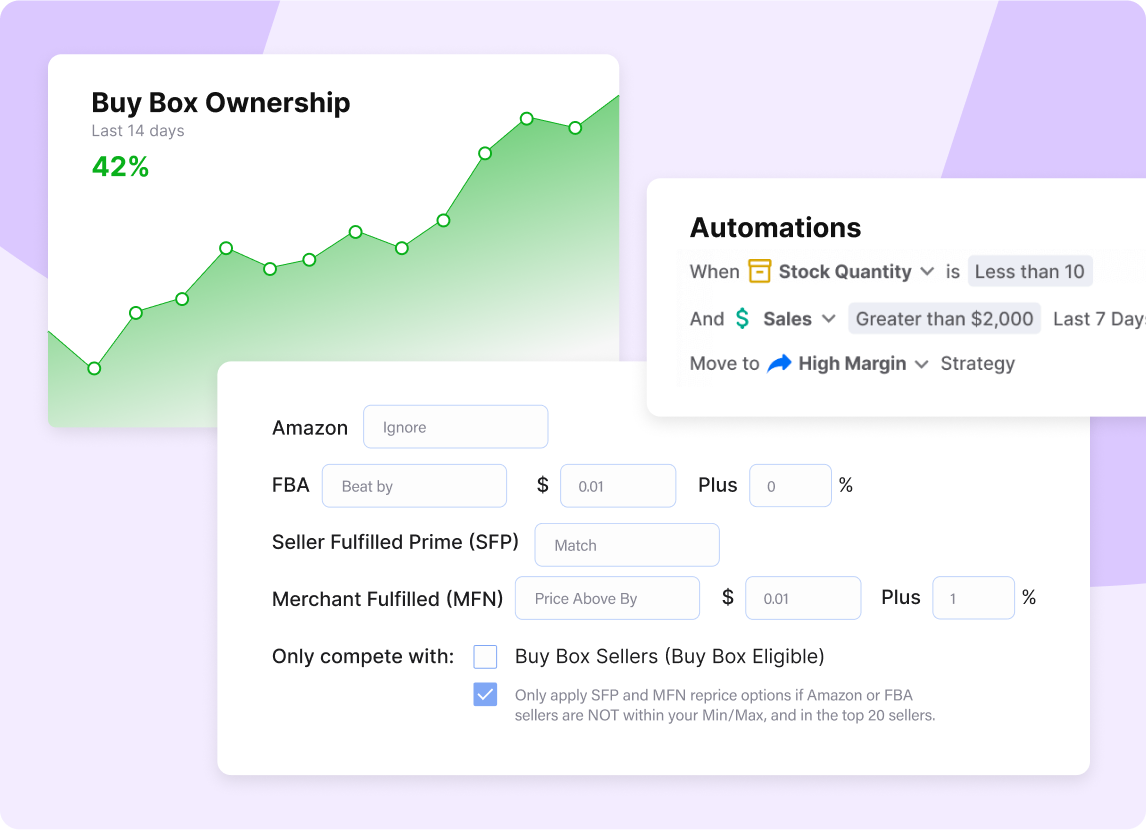Open the MFN Price Above By selector
The height and width of the screenshot is (830, 1146).
pyautogui.click(x=607, y=598)
